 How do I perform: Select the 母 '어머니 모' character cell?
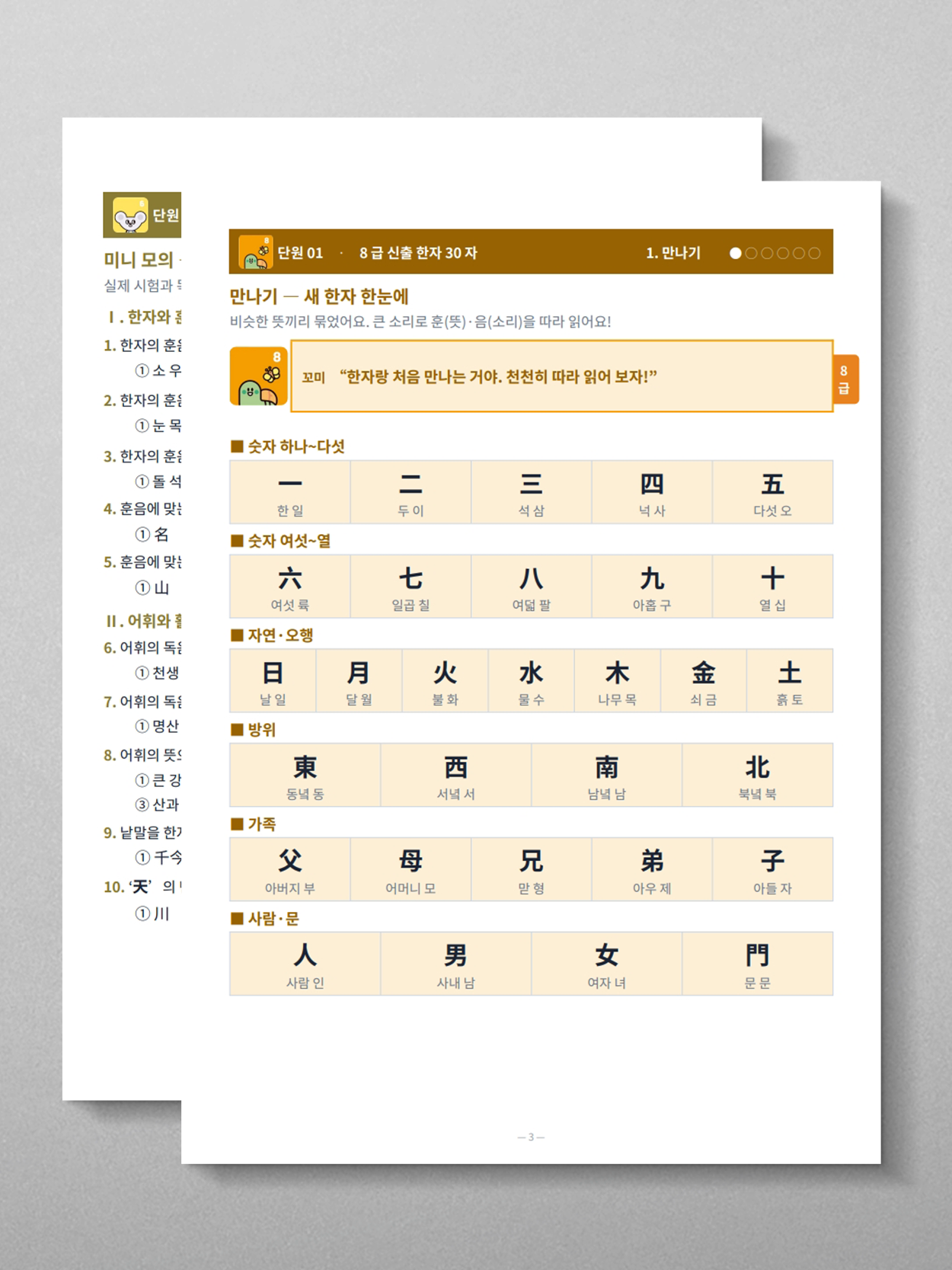[411, 870]
